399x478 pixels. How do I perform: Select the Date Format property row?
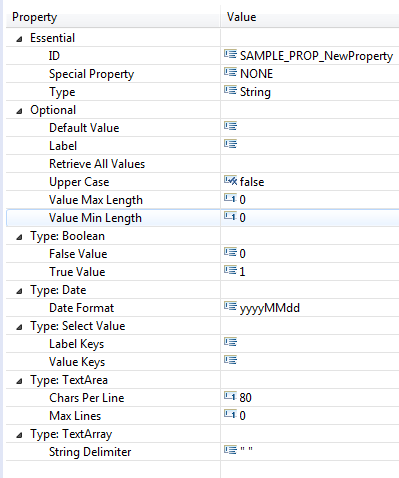(x=202, y=308)
